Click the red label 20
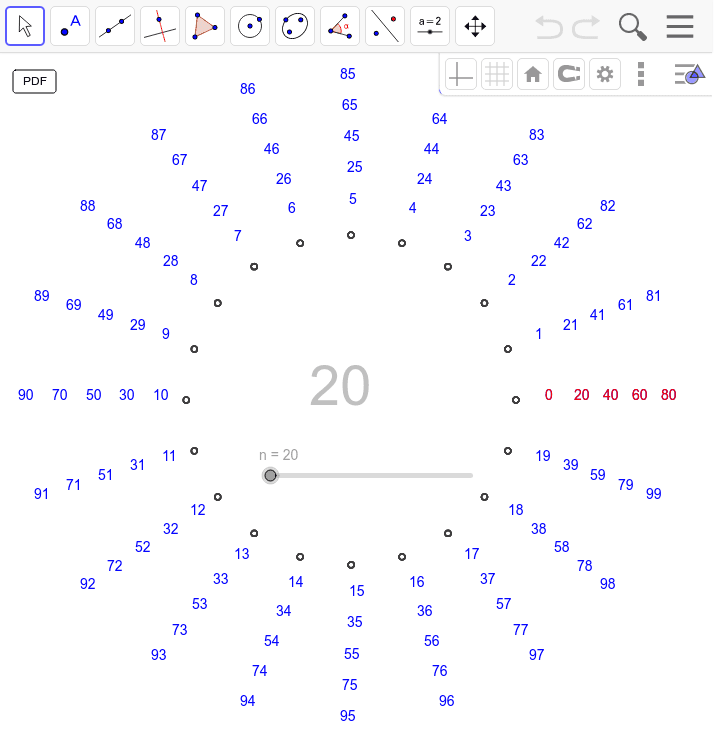 [x=581, y=395]
